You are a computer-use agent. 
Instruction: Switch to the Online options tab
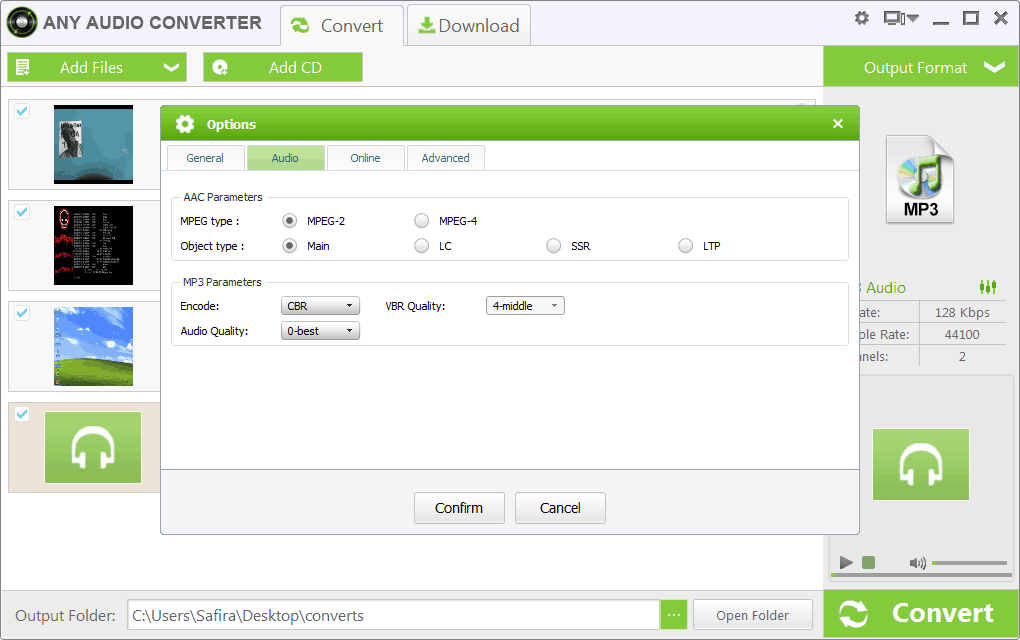point(366,158)
